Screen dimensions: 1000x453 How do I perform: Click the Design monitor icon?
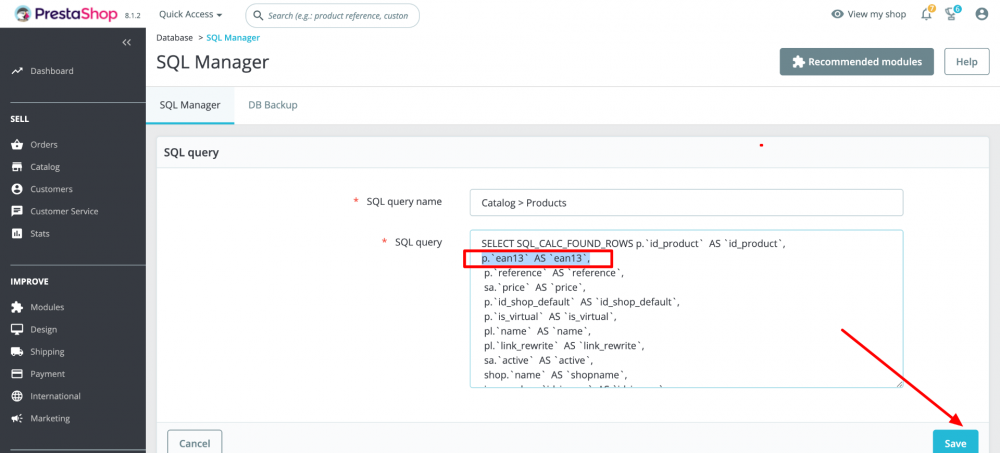[17, 330]
